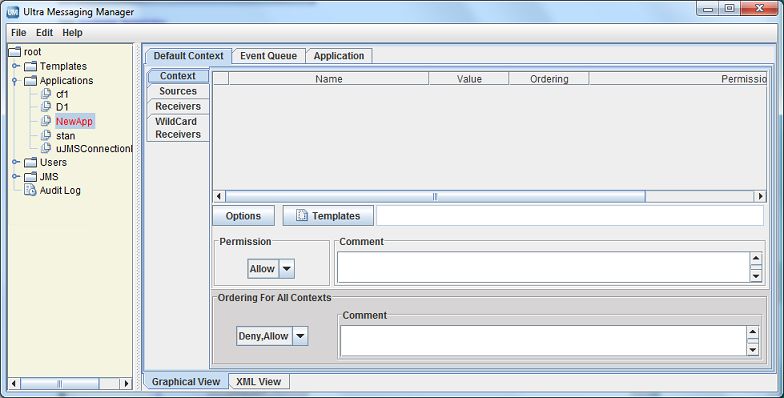The height and width of the screenshot is (398, 784).
Task: Switch to the Default Context tab
Action: click(x=188, y=56)
